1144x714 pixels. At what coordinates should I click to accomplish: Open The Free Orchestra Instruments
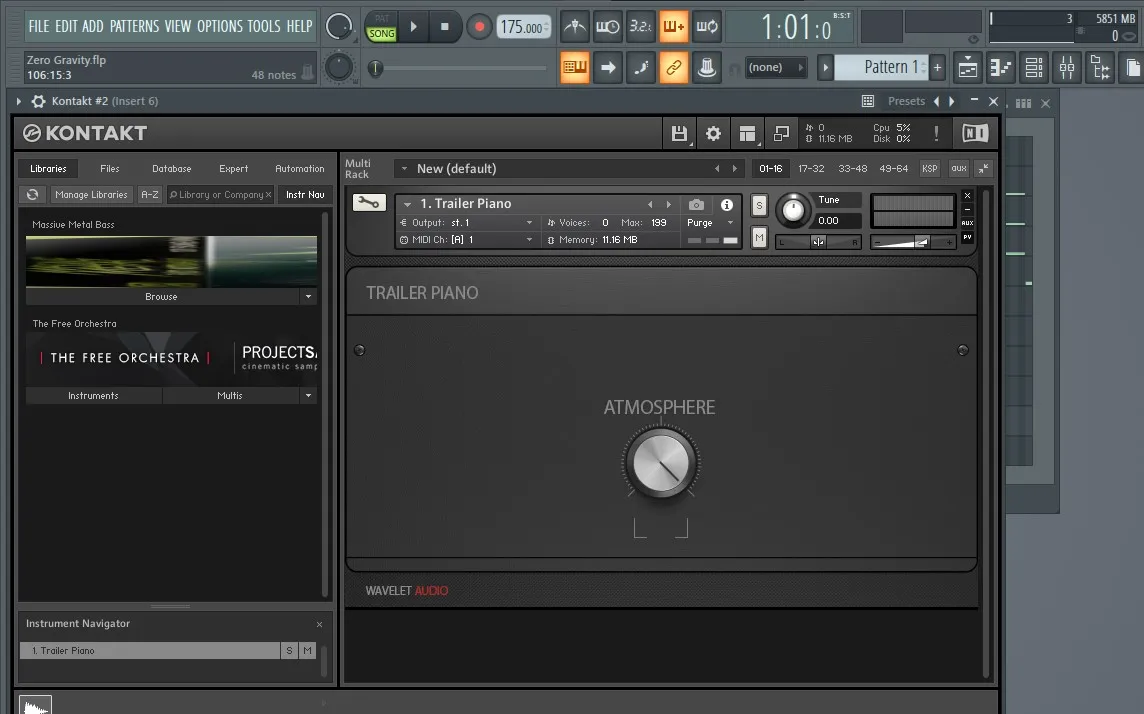point(93,395)
